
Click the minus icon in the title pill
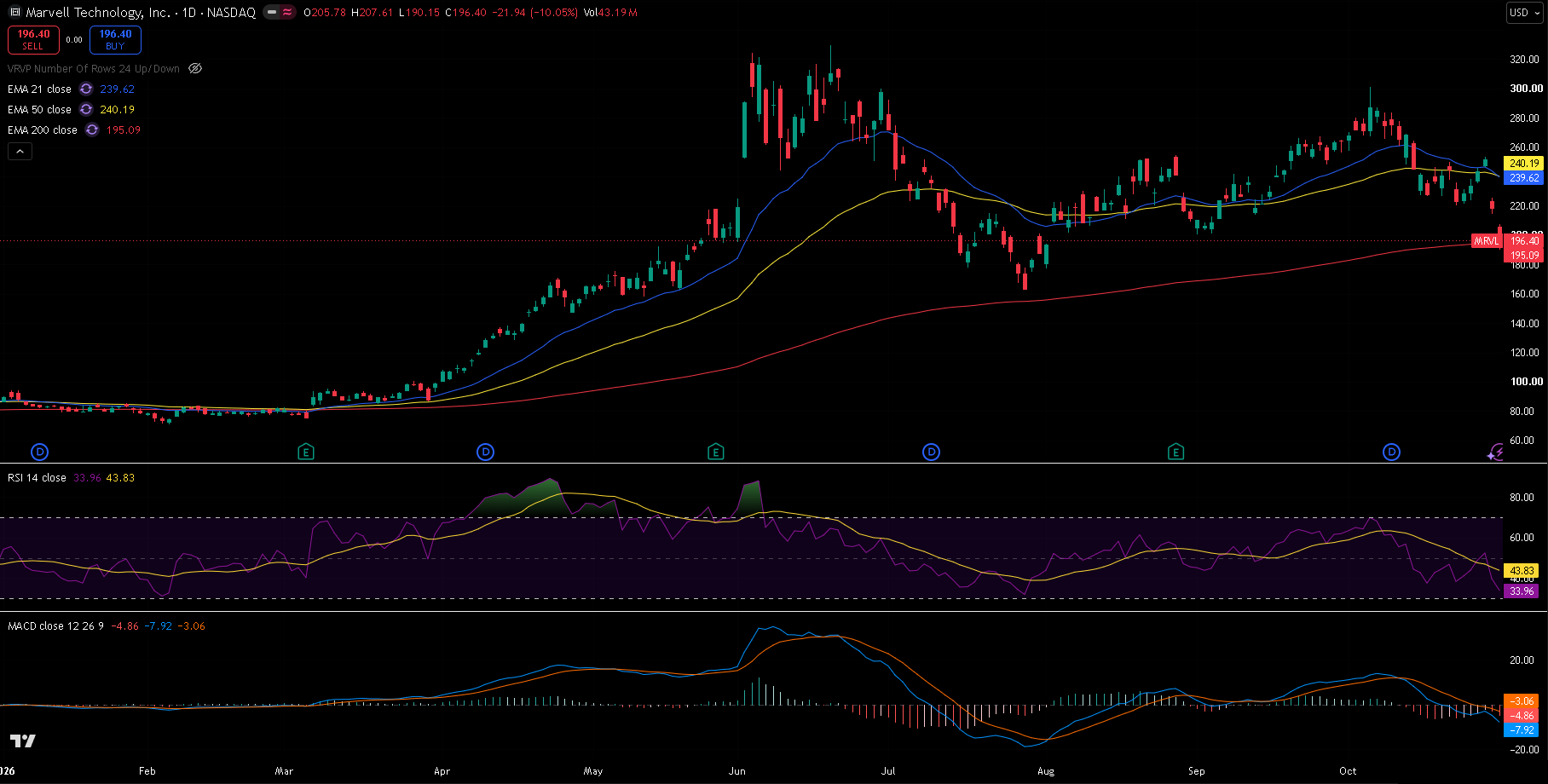(x=272, y=13)
